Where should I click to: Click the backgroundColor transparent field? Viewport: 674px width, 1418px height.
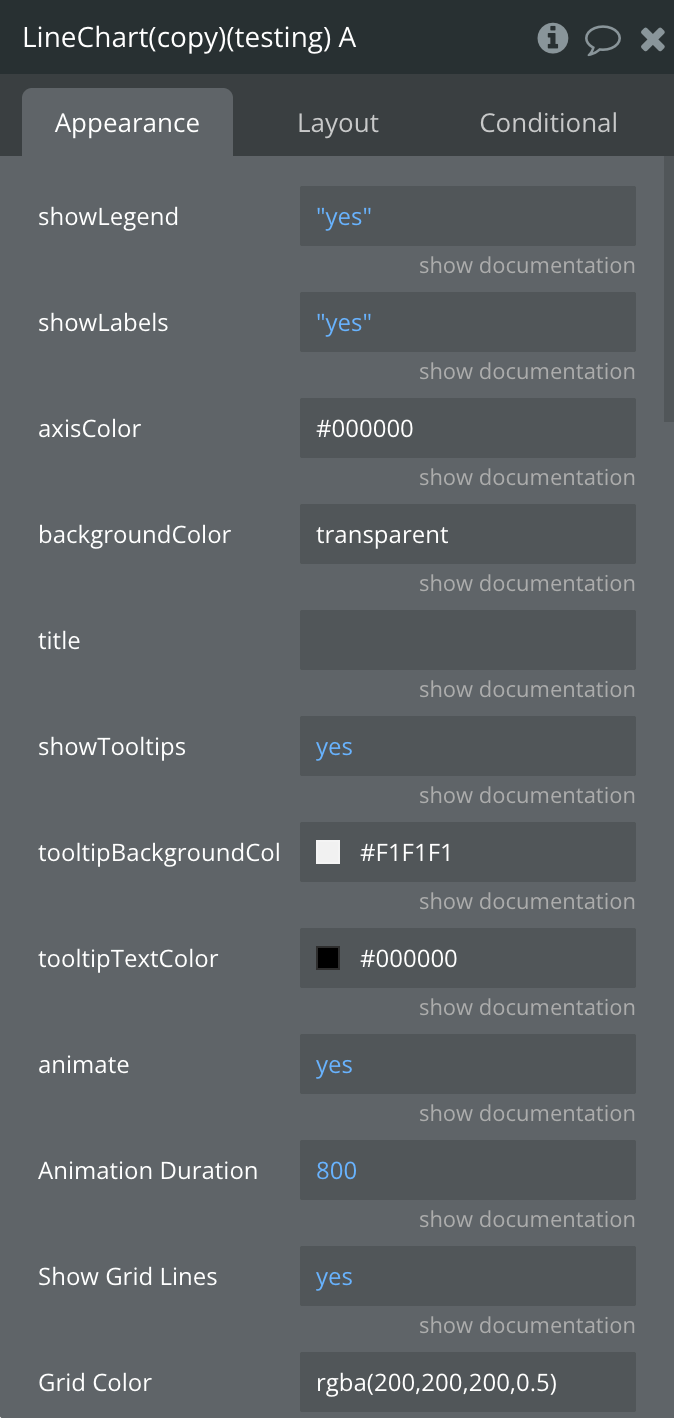click(467, 534)
